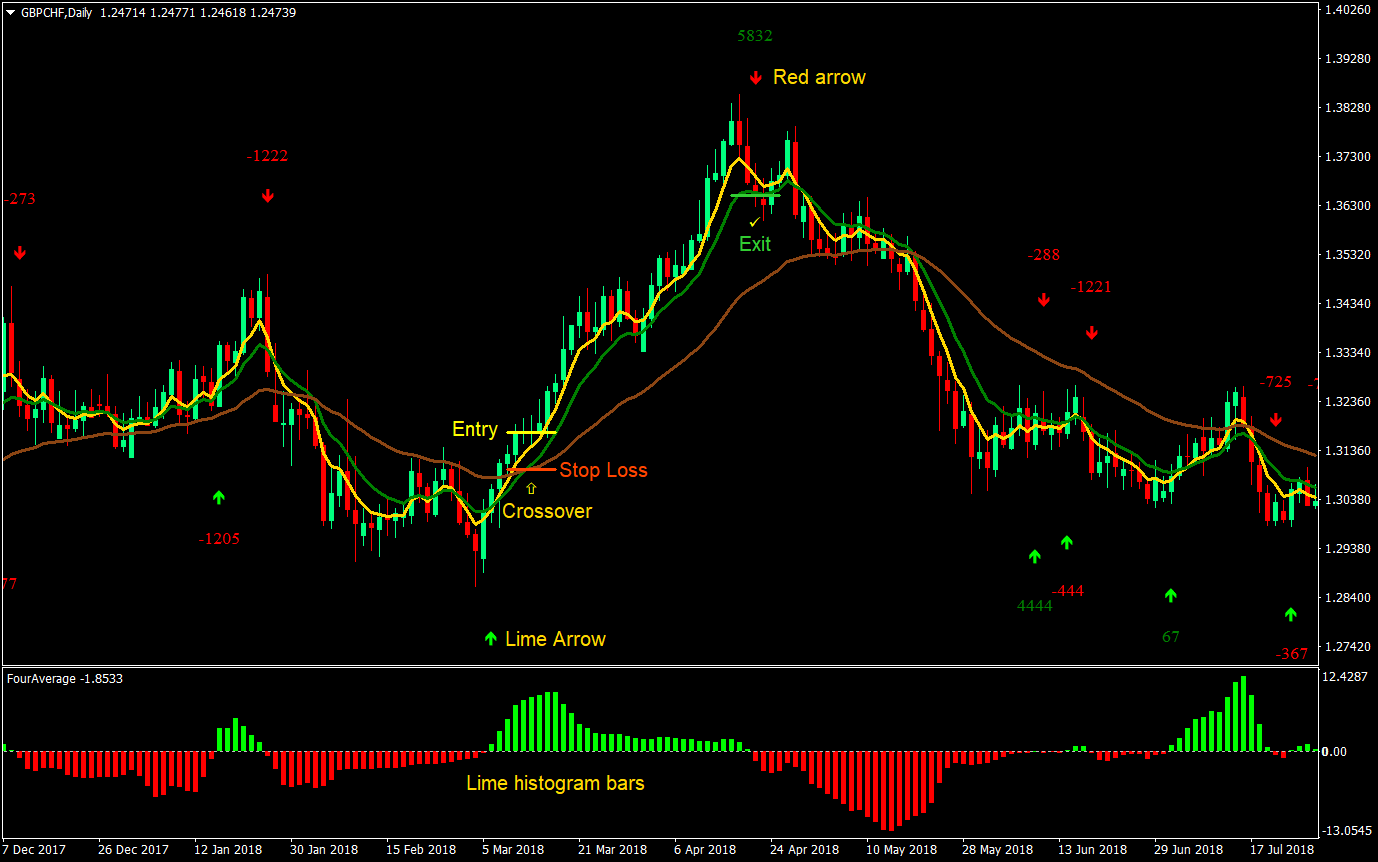Click the green up arrow above -1205
The image size is (1378, 862).
click(x=219, y=496)
